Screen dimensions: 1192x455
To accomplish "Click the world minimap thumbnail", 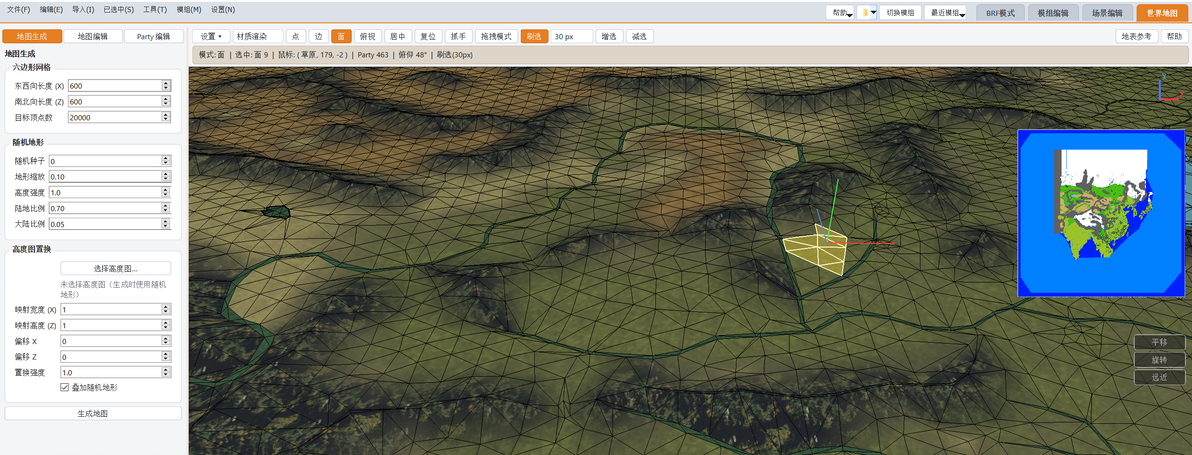I will [1101, 213].
